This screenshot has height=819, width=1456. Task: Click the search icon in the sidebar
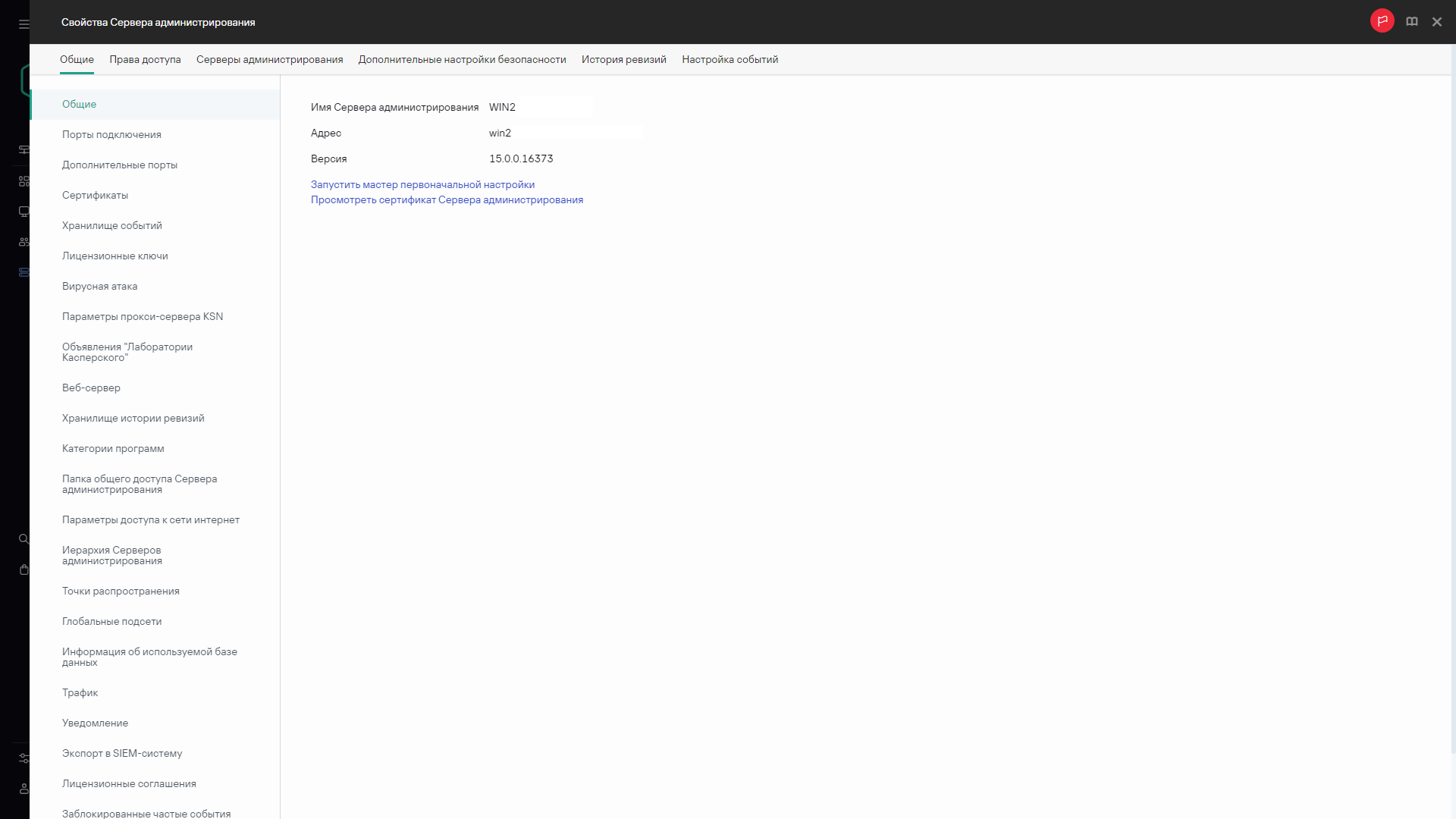pyautogui.click(x=24, y=539)
